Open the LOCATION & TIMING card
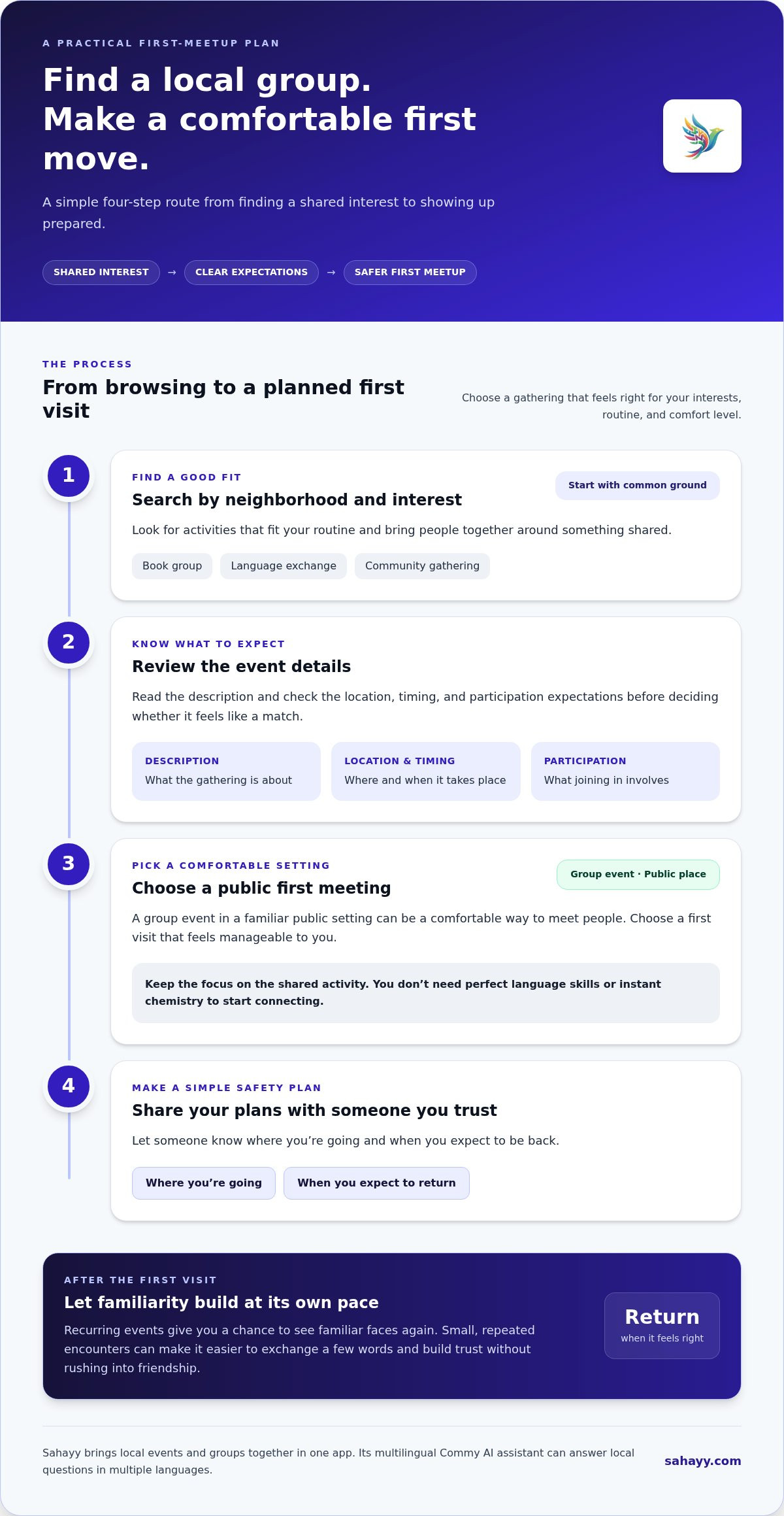Screen dimensions: 784x1516 pyautogui.click(x=426, y=771)
